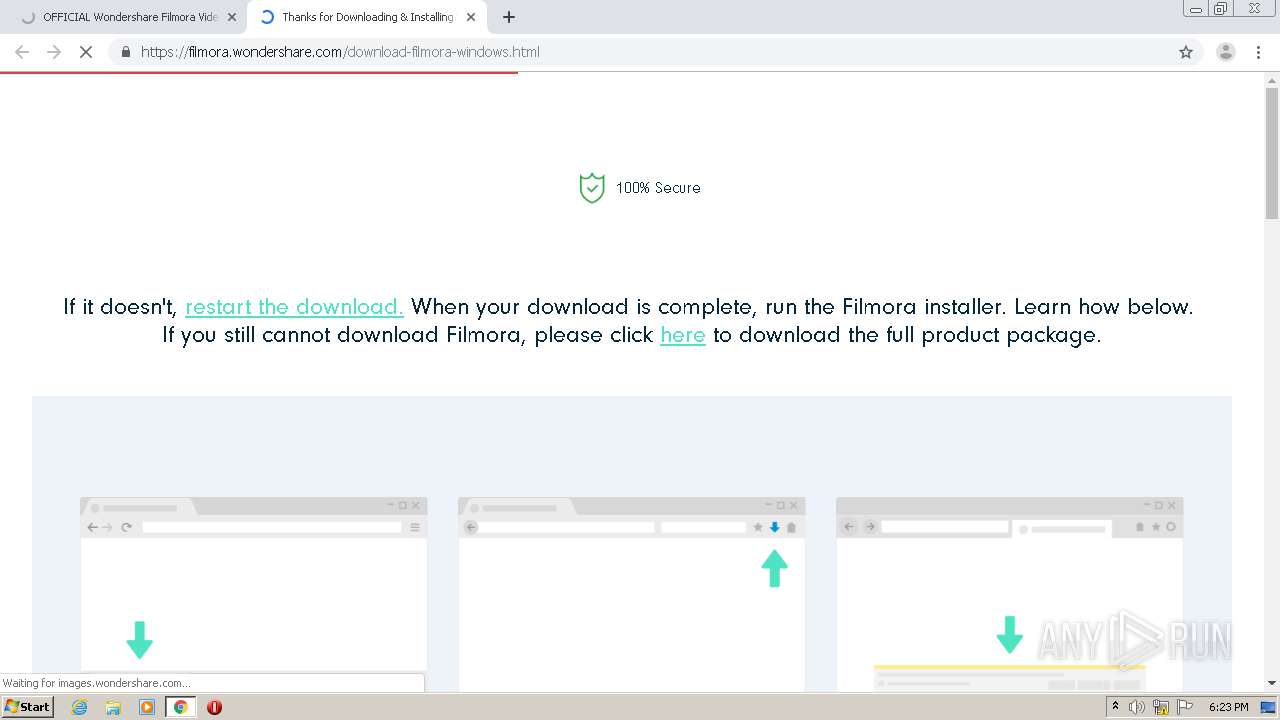Screen dimensions: 1280x720
Task: Open the Windows Start menu
Action: click(28, 707)
